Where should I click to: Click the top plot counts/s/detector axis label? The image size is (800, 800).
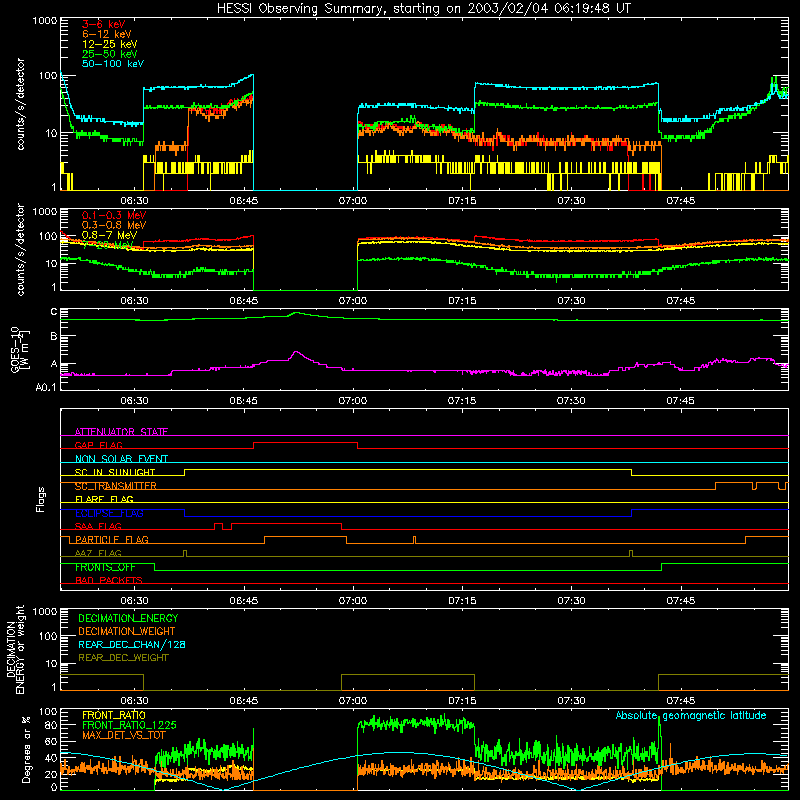point(20,104)
